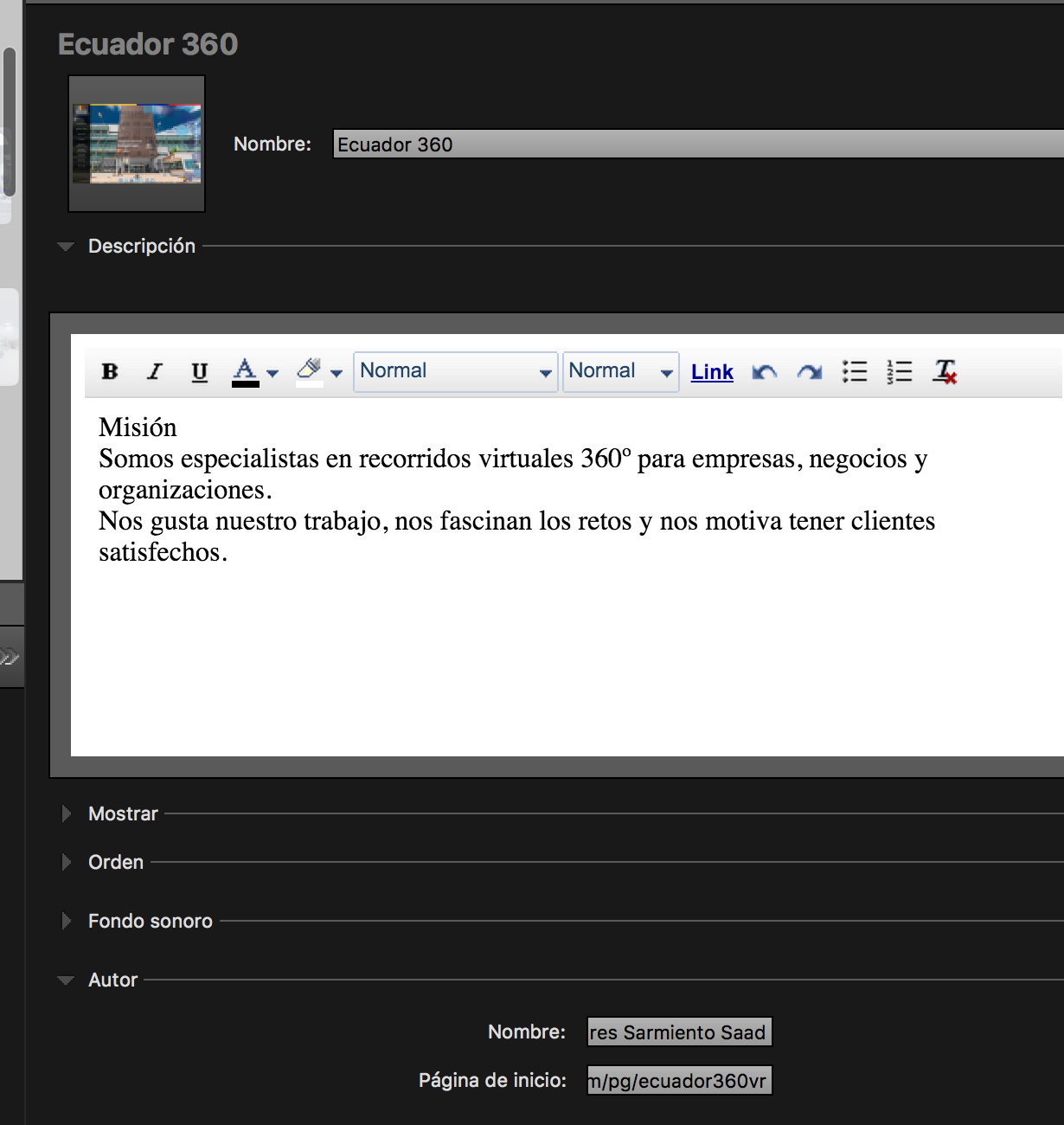
Task: Collapse the Autor section
Action: pos(66,980)
